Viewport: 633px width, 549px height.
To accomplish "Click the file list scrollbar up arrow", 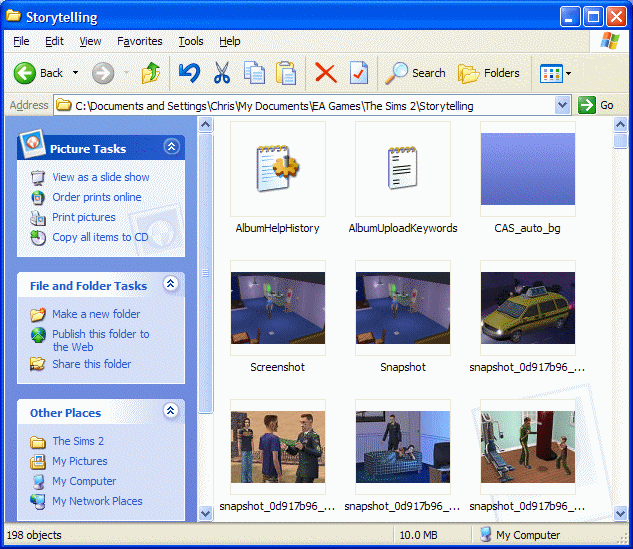I will click(620, 124).
